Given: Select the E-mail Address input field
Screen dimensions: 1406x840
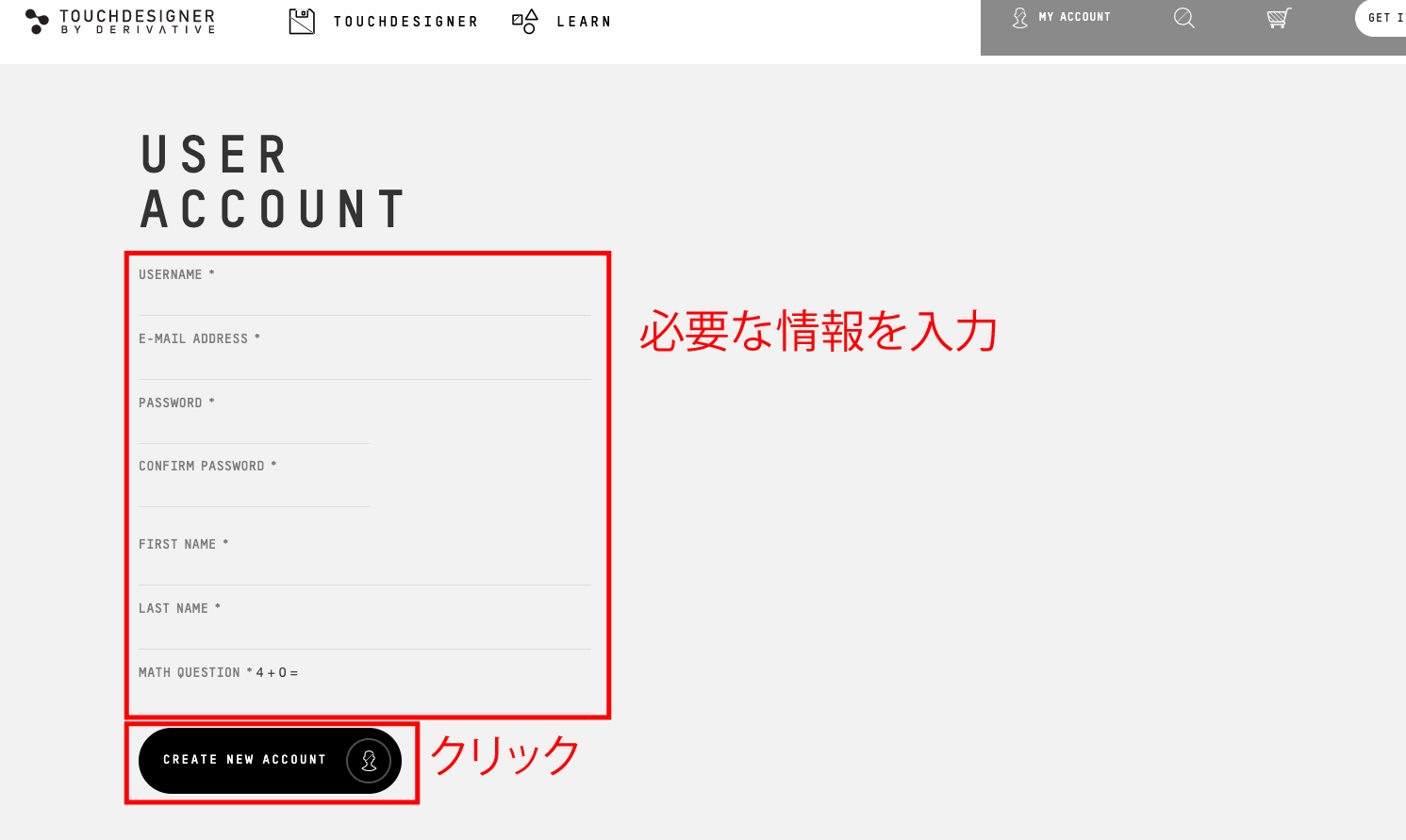Looking at the screenshot, I should point(364,364).
